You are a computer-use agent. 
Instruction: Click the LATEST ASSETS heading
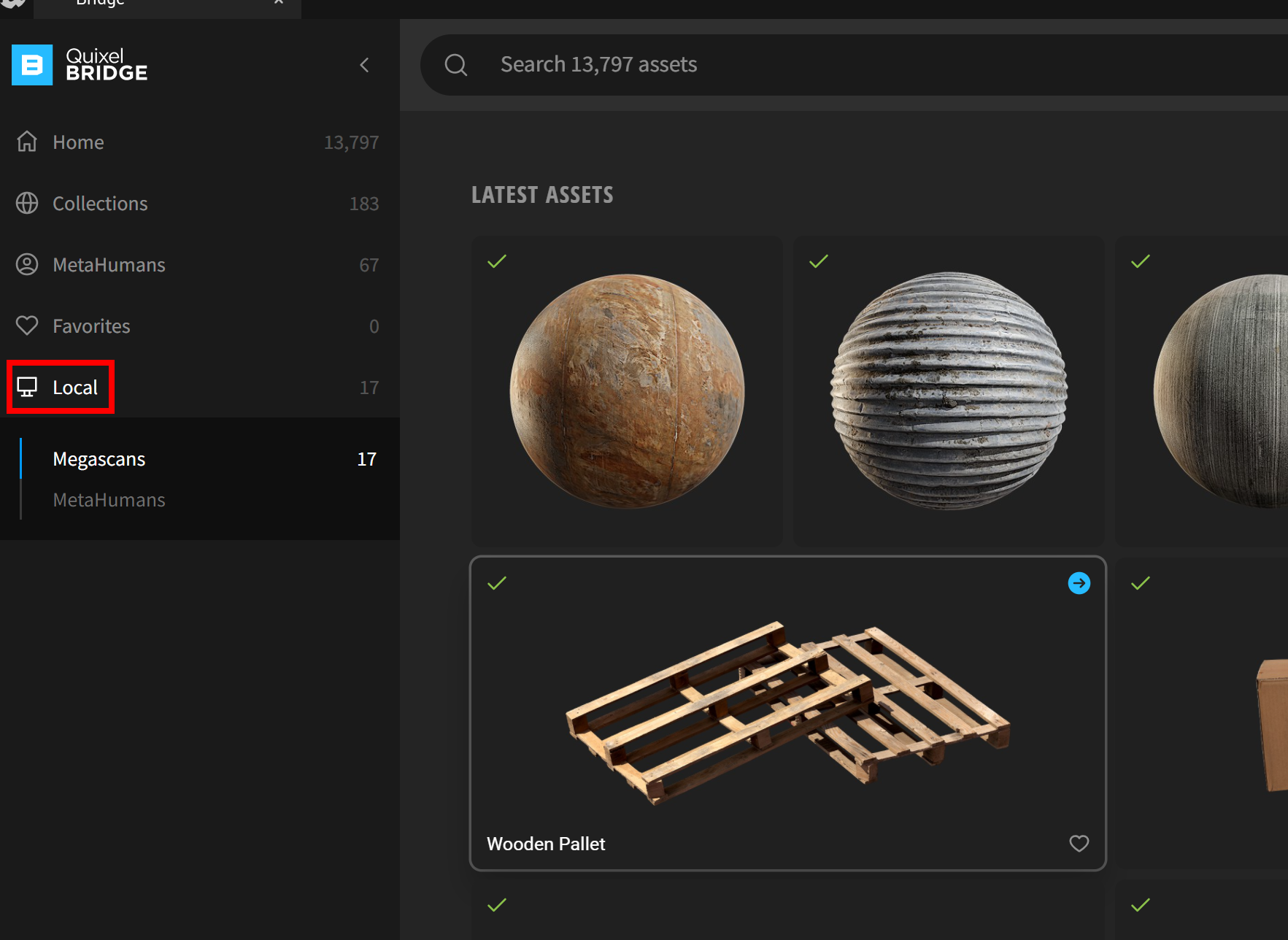(542, 195)
